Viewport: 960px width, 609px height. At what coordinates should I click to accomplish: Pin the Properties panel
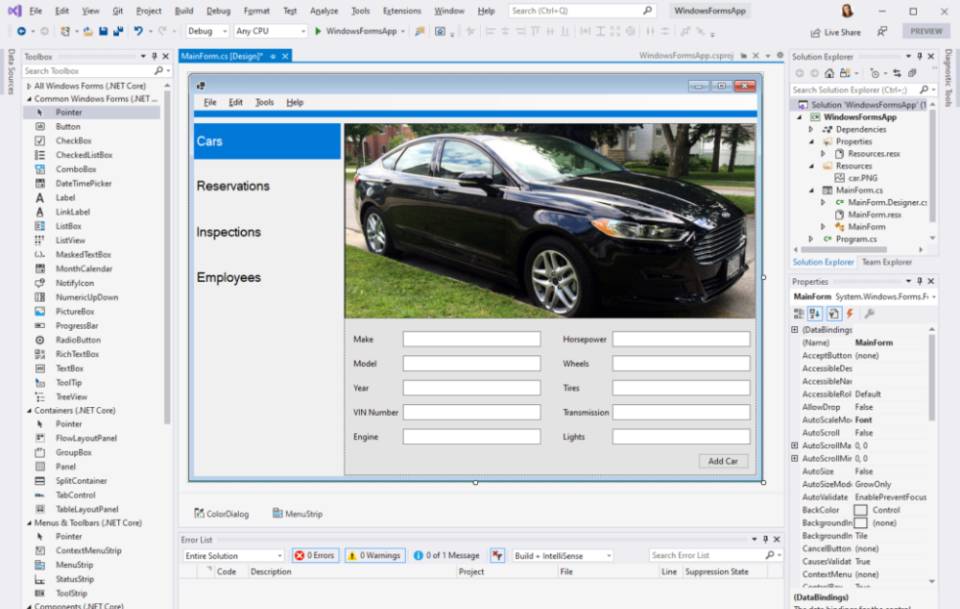tap(920, 282)
